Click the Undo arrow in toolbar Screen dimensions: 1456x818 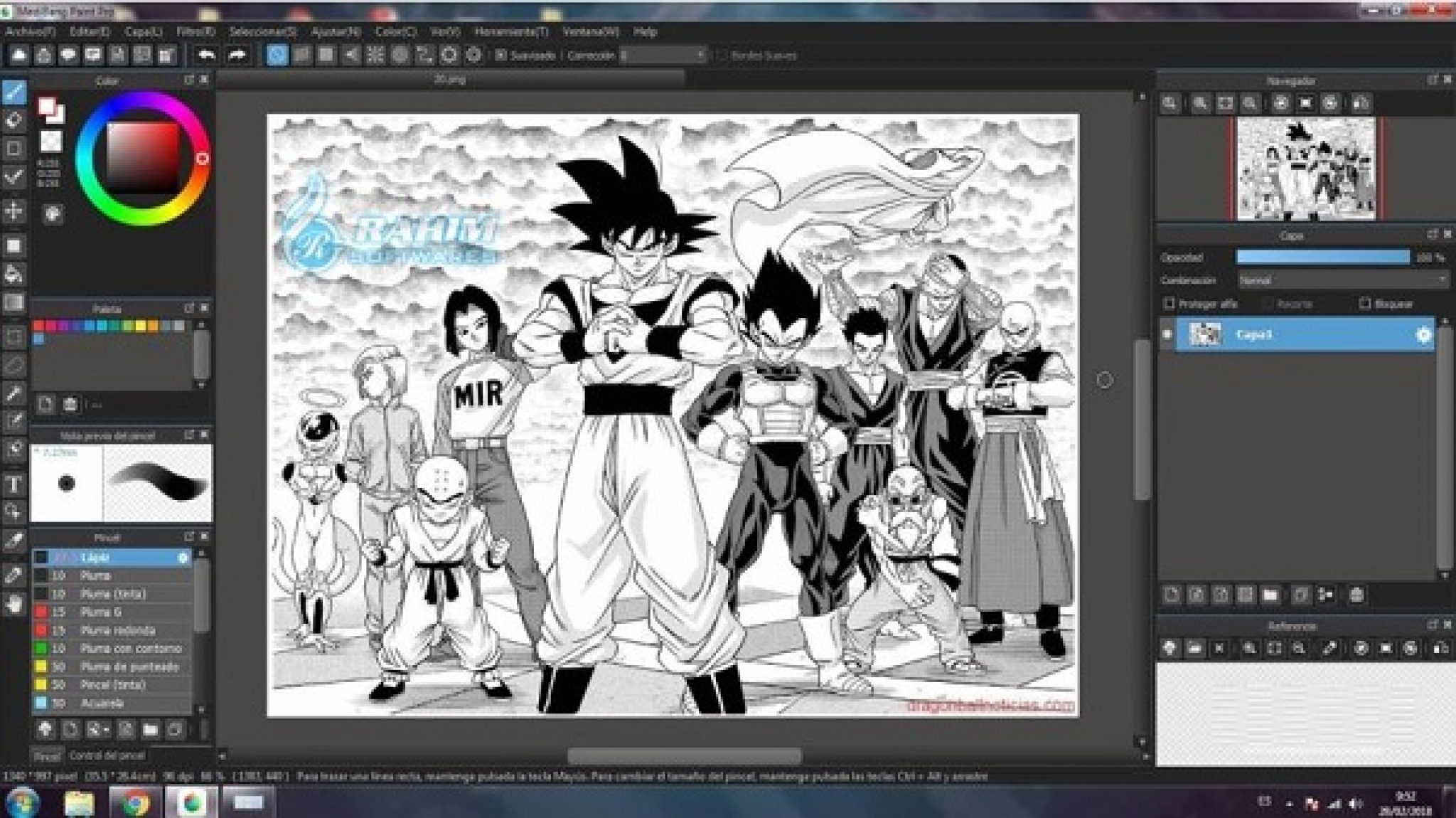206,55
